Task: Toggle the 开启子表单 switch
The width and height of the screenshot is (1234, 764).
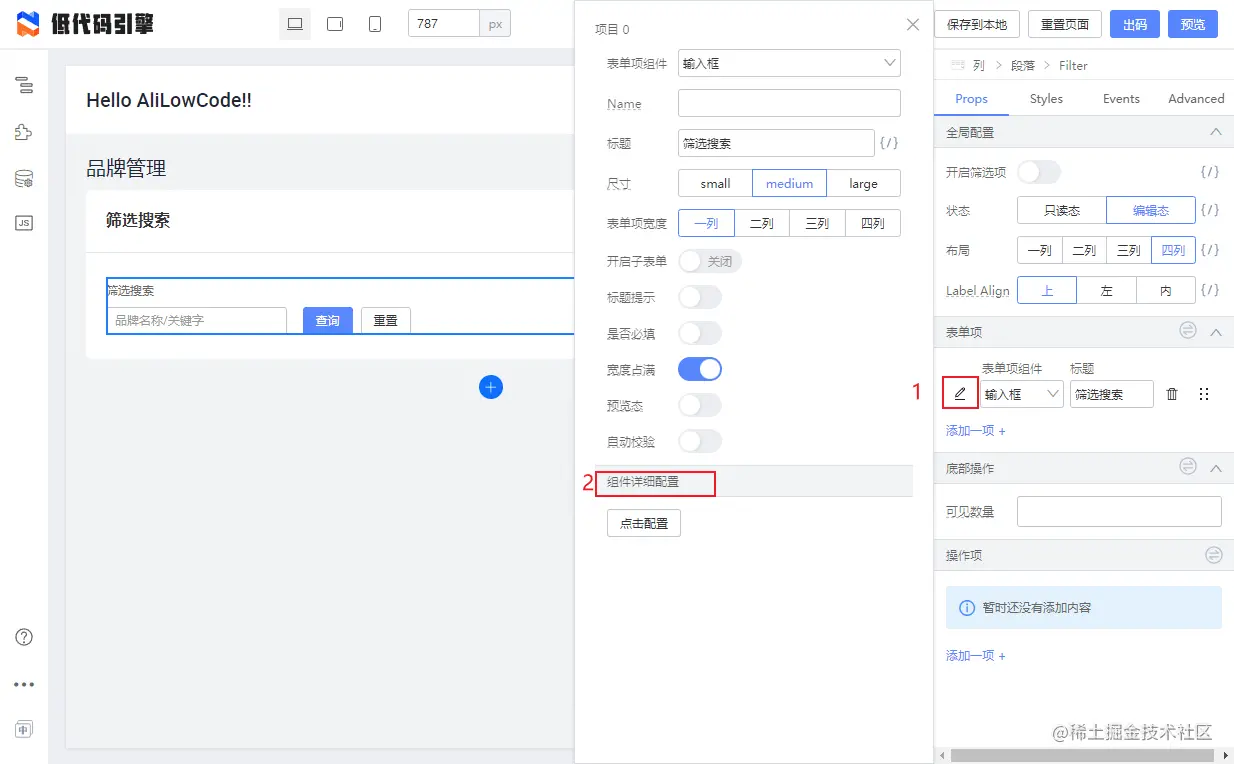Action: click(x=710, y=261)
